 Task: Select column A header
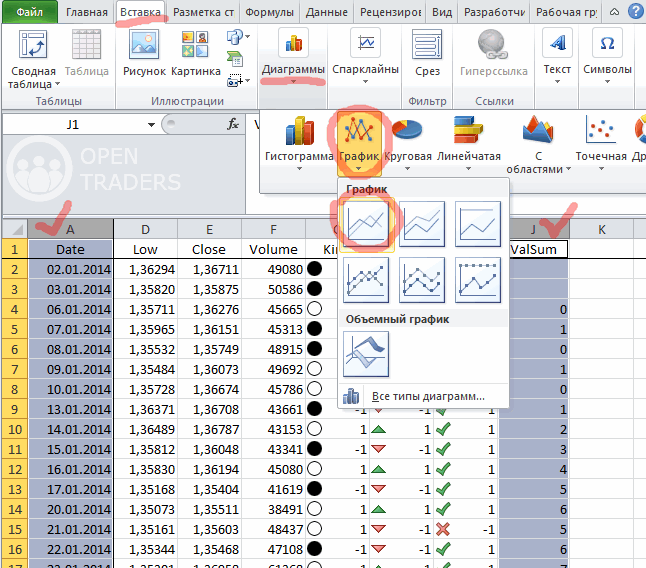click(x=70, y=229)
